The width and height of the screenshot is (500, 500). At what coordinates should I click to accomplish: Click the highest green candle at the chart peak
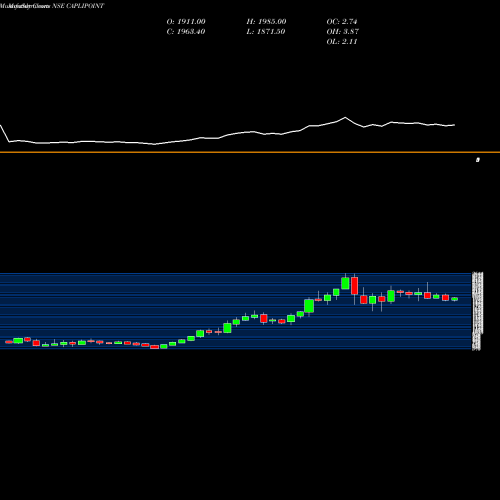tap(345, 283)
